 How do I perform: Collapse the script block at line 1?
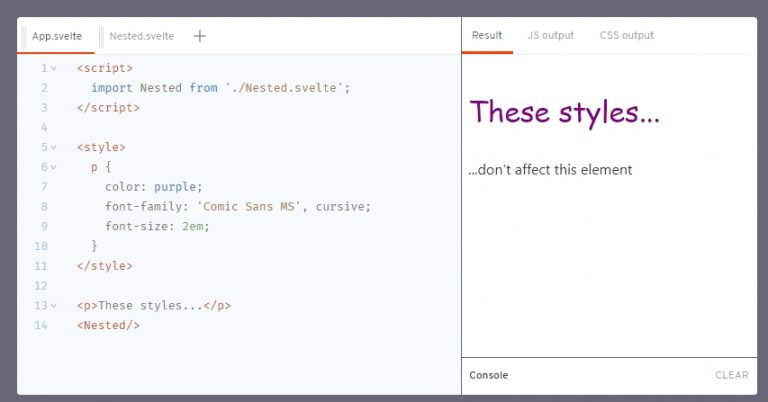pyautogui.click(x=54, y=68)
